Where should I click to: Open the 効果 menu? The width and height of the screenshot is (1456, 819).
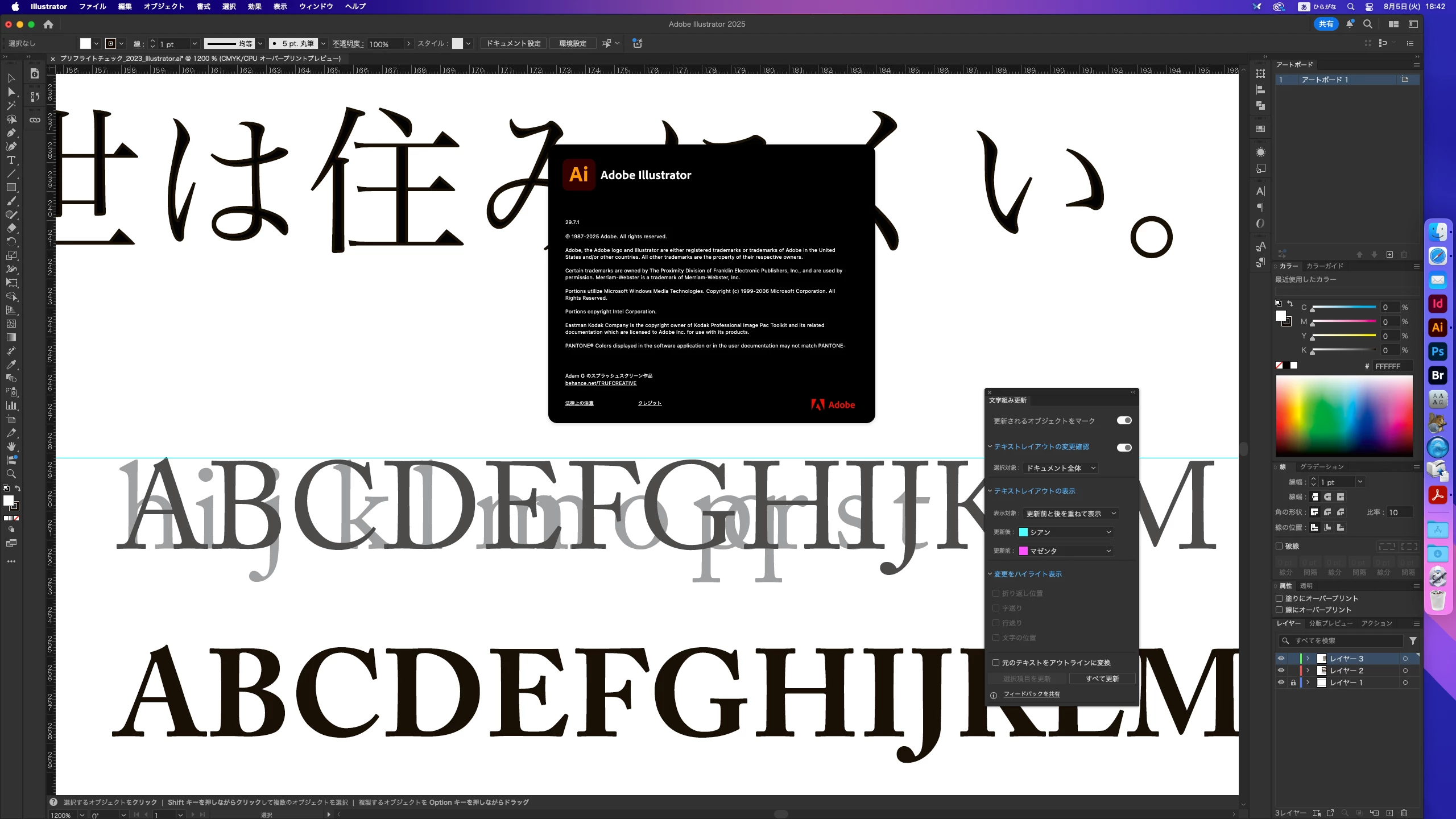point(254,7)
